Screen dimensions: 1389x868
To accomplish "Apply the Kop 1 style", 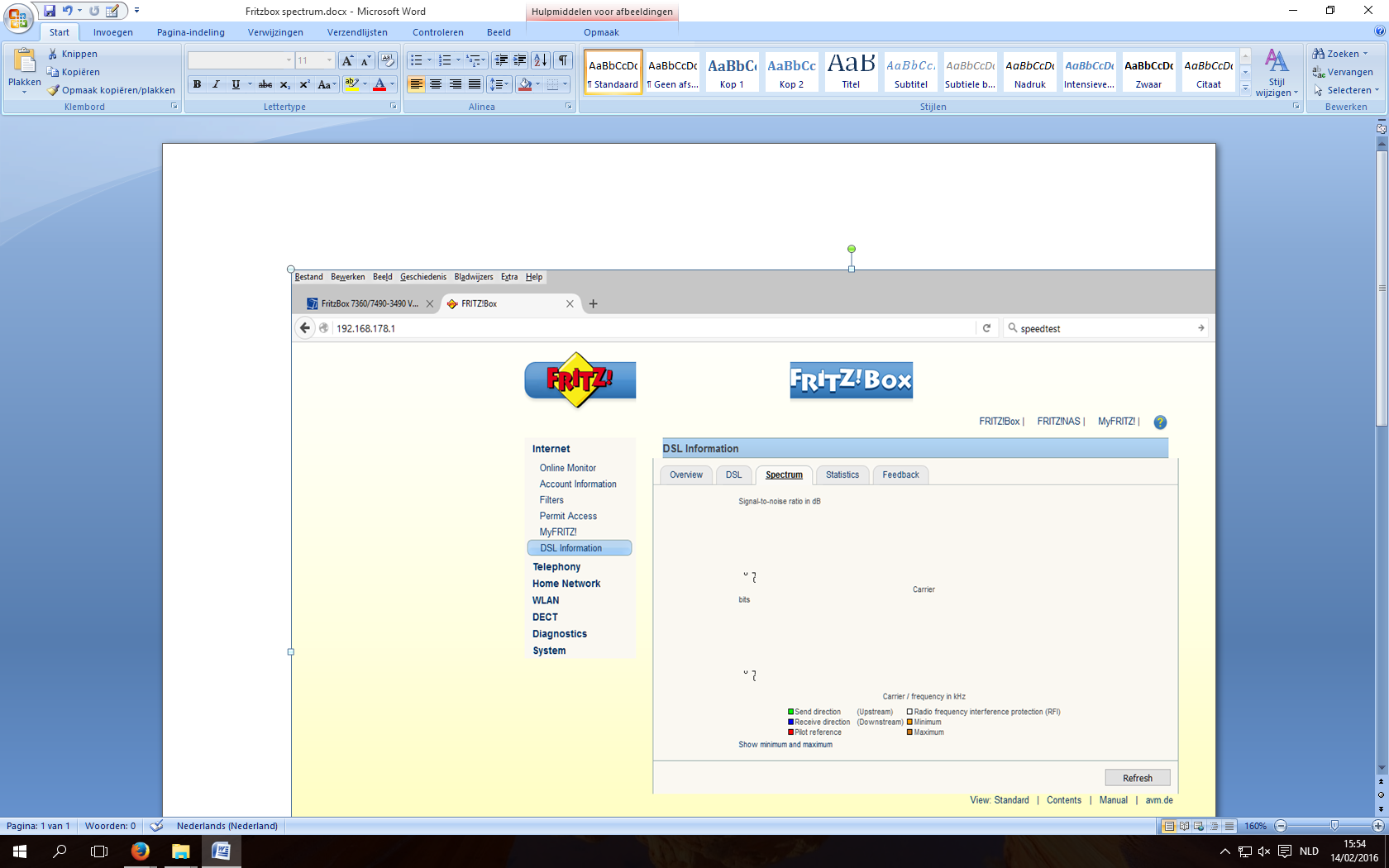I will (732, 72).
